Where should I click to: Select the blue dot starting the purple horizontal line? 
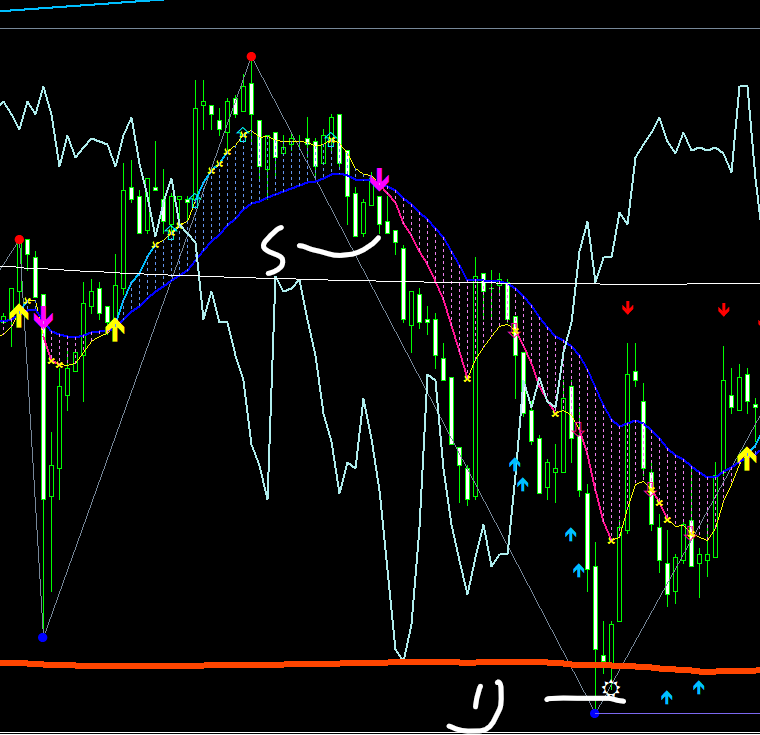pyautogui.click(x=595, y=713)
